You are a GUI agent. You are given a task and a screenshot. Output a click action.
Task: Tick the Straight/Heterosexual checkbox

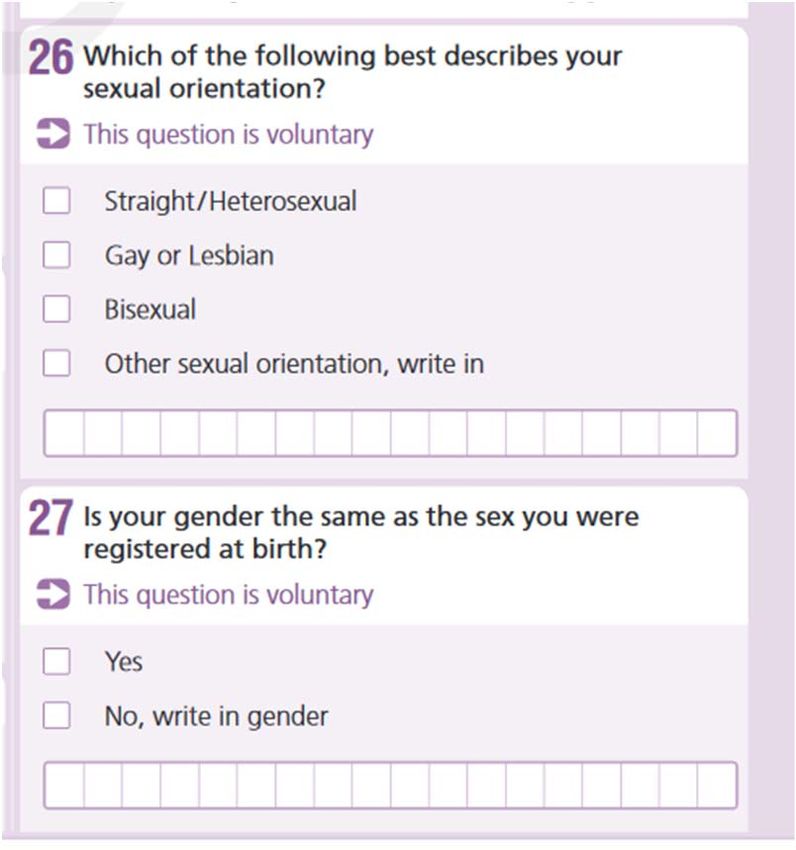[x=56, y=201]
